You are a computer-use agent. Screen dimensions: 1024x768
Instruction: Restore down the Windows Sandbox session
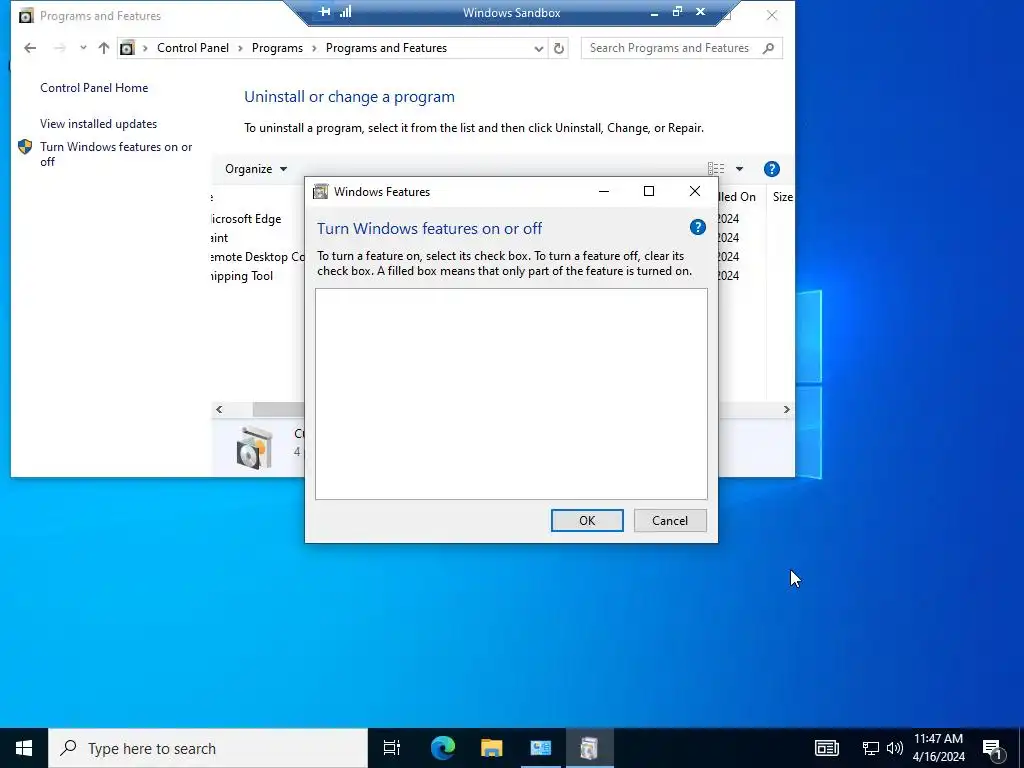click(677, 12)
